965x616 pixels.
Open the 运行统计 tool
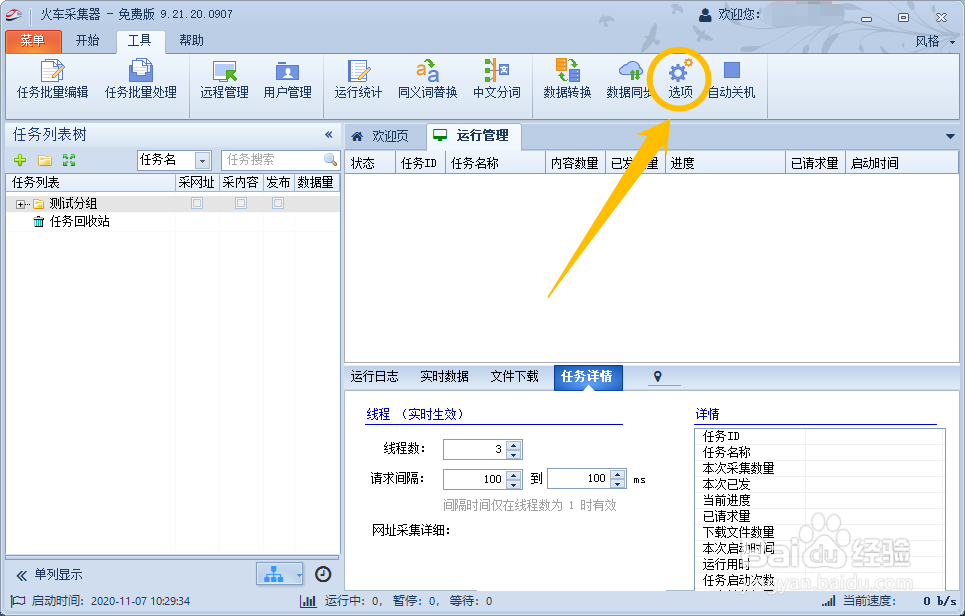(x=358, y=80)
